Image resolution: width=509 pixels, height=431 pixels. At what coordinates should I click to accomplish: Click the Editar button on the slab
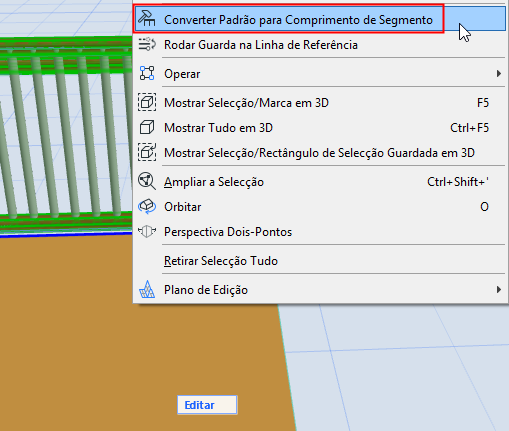point(207,405)
